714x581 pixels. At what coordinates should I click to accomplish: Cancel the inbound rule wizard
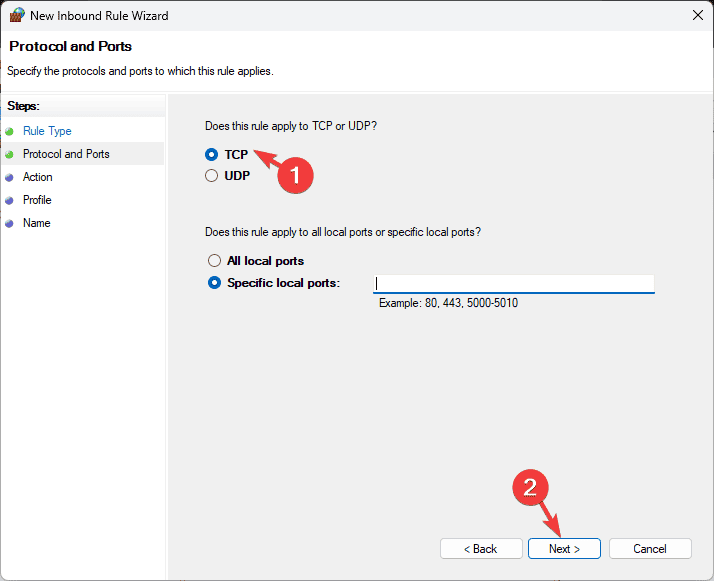(650, 549)
